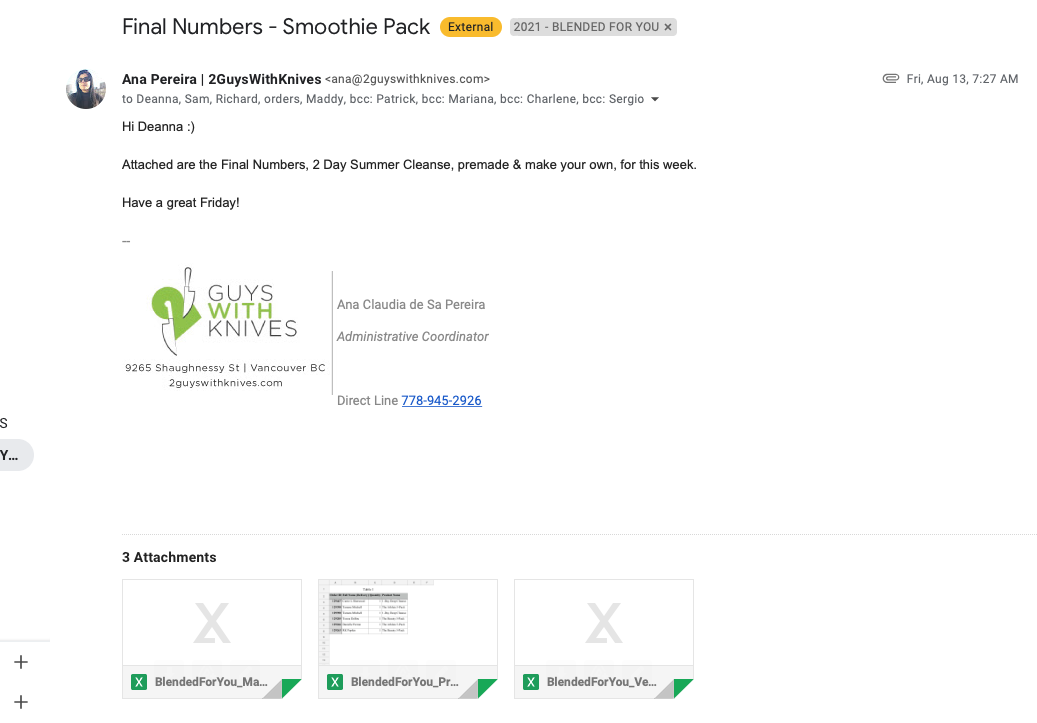Open the 2021 - BLENDED FOR YOU label
Screen dimensions: 1037x723
(x=585, y=27)
